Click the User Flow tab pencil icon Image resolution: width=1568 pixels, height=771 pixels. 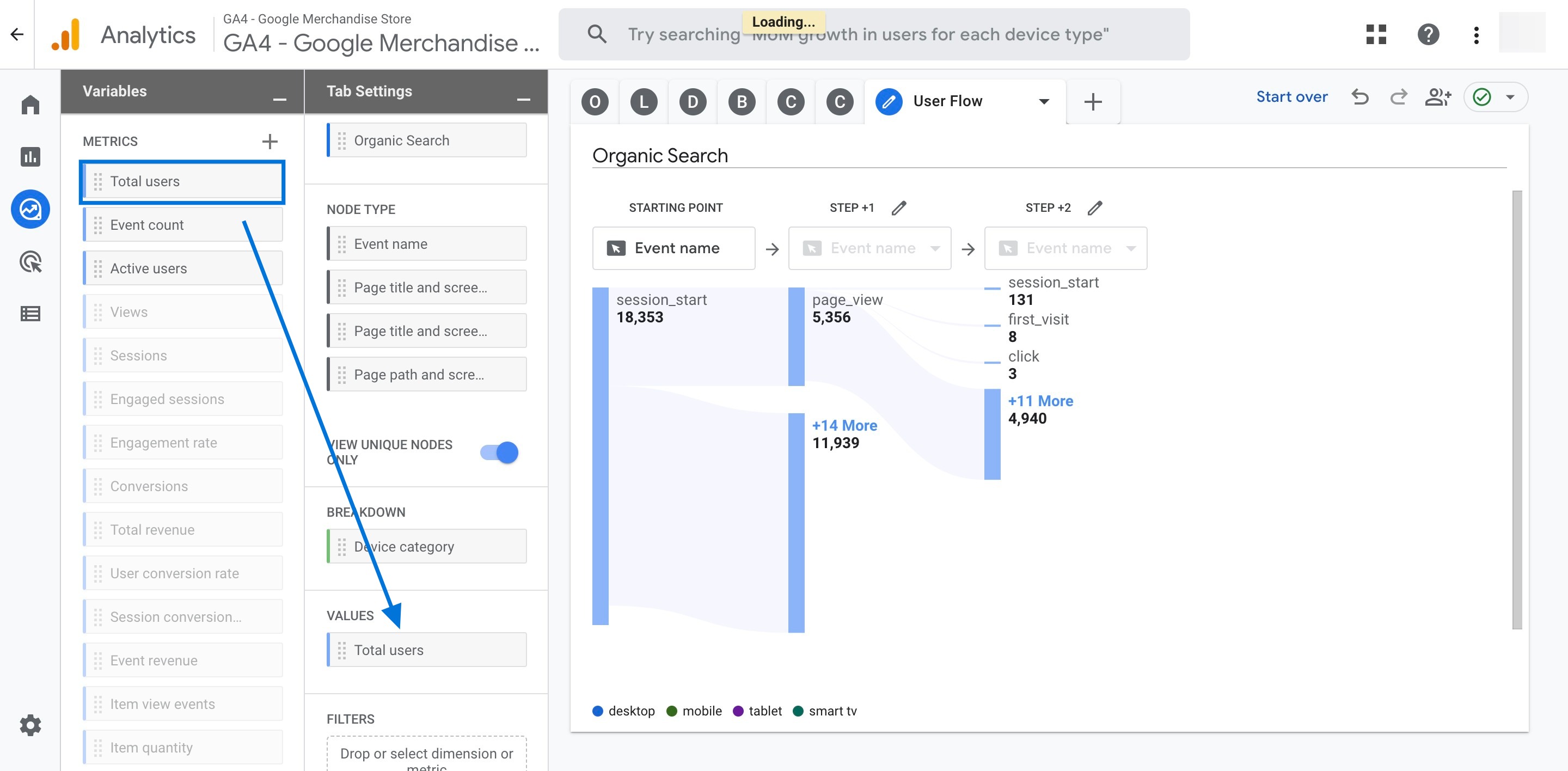(889, 102)
